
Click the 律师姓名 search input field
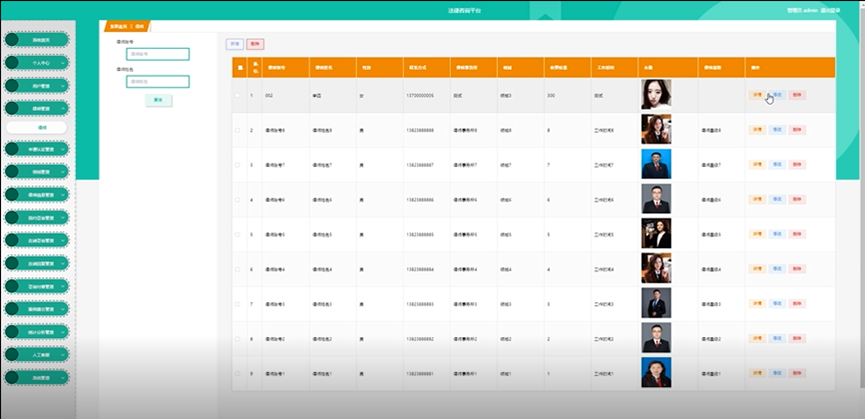click(158, 82)
